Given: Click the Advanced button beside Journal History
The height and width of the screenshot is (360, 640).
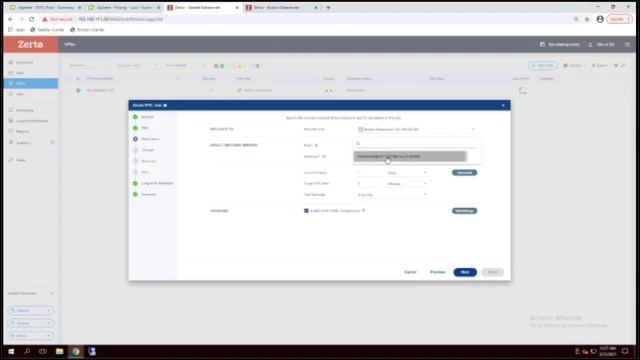Looking at the screenshot, I should [464, 173].
